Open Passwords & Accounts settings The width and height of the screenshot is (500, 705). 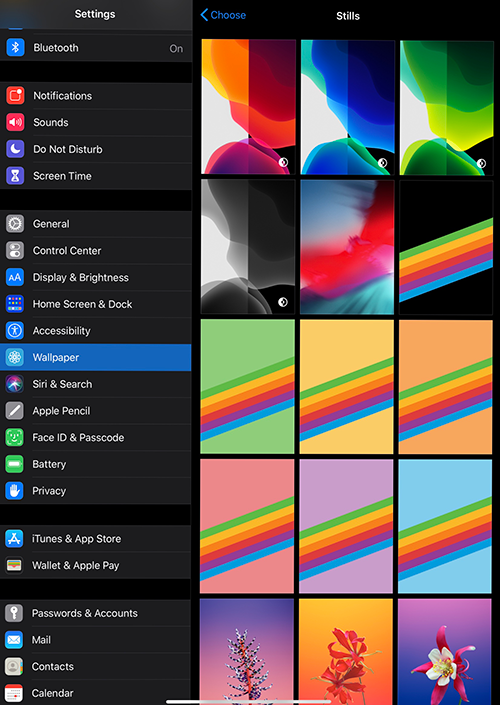click(96, 613)
